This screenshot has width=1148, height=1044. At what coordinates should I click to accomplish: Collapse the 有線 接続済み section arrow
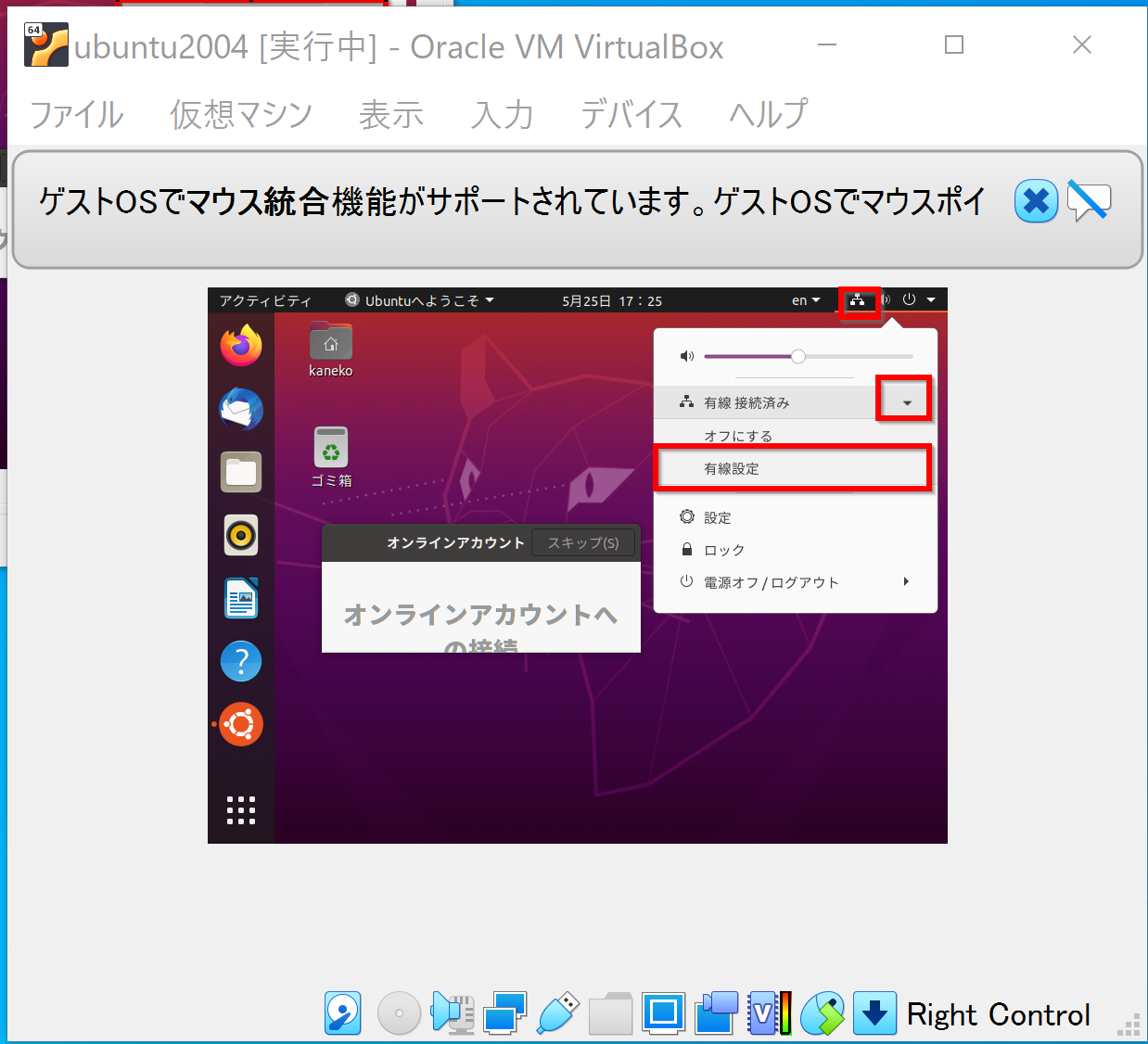(x=907, y=402)
